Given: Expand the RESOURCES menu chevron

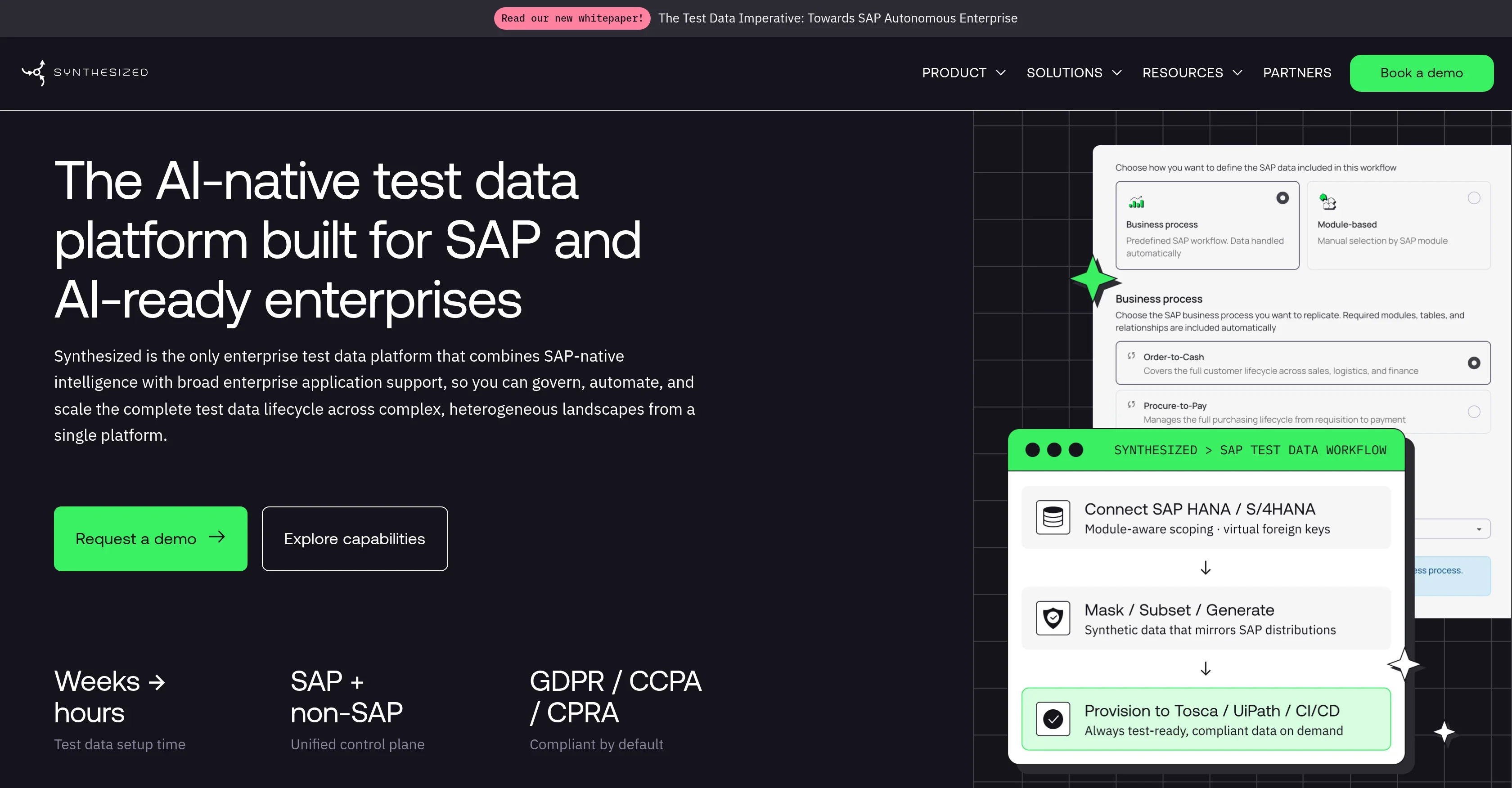Looking at the screenshot, I should pos(1237,73).
